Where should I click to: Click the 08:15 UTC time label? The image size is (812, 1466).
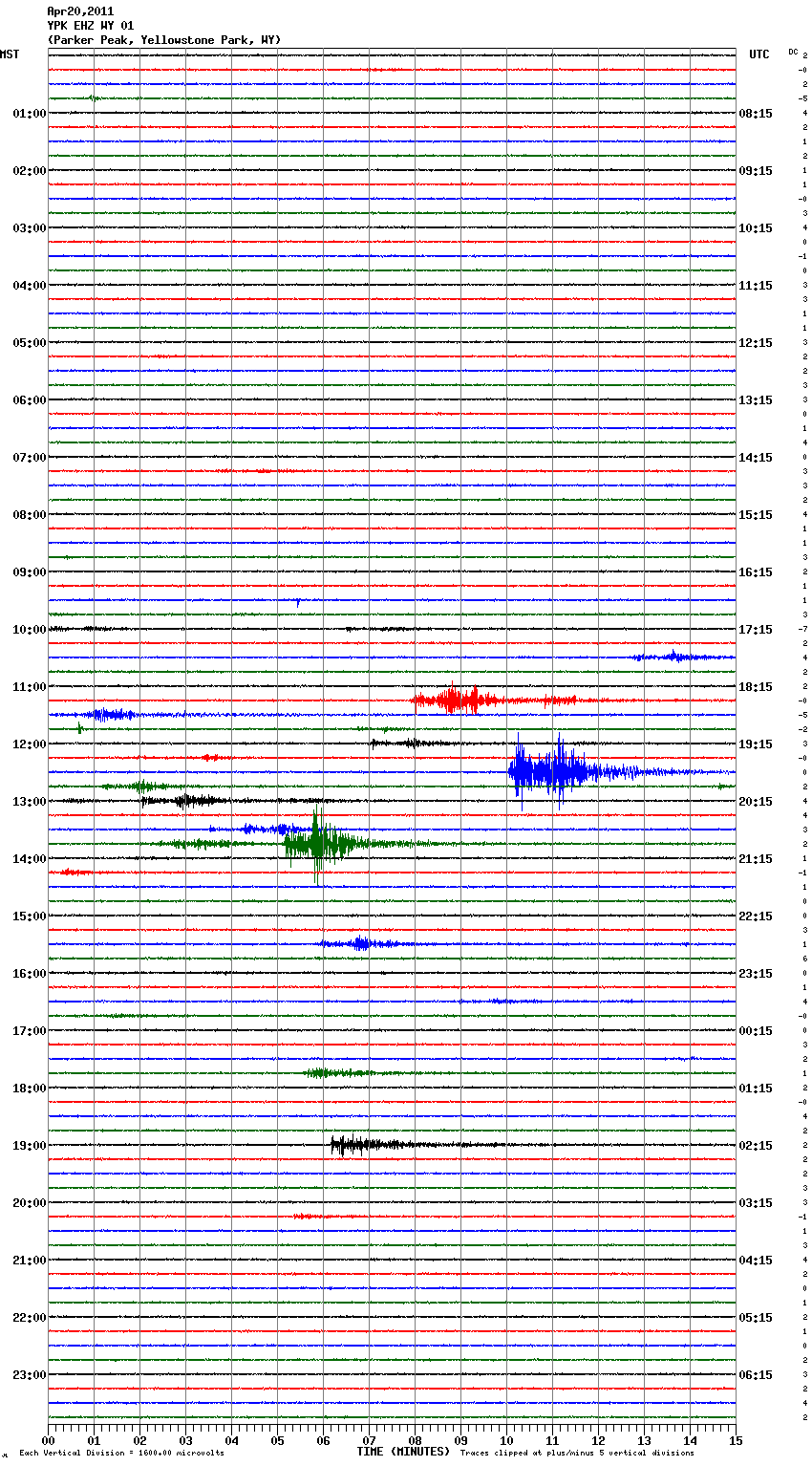point(756,114)
